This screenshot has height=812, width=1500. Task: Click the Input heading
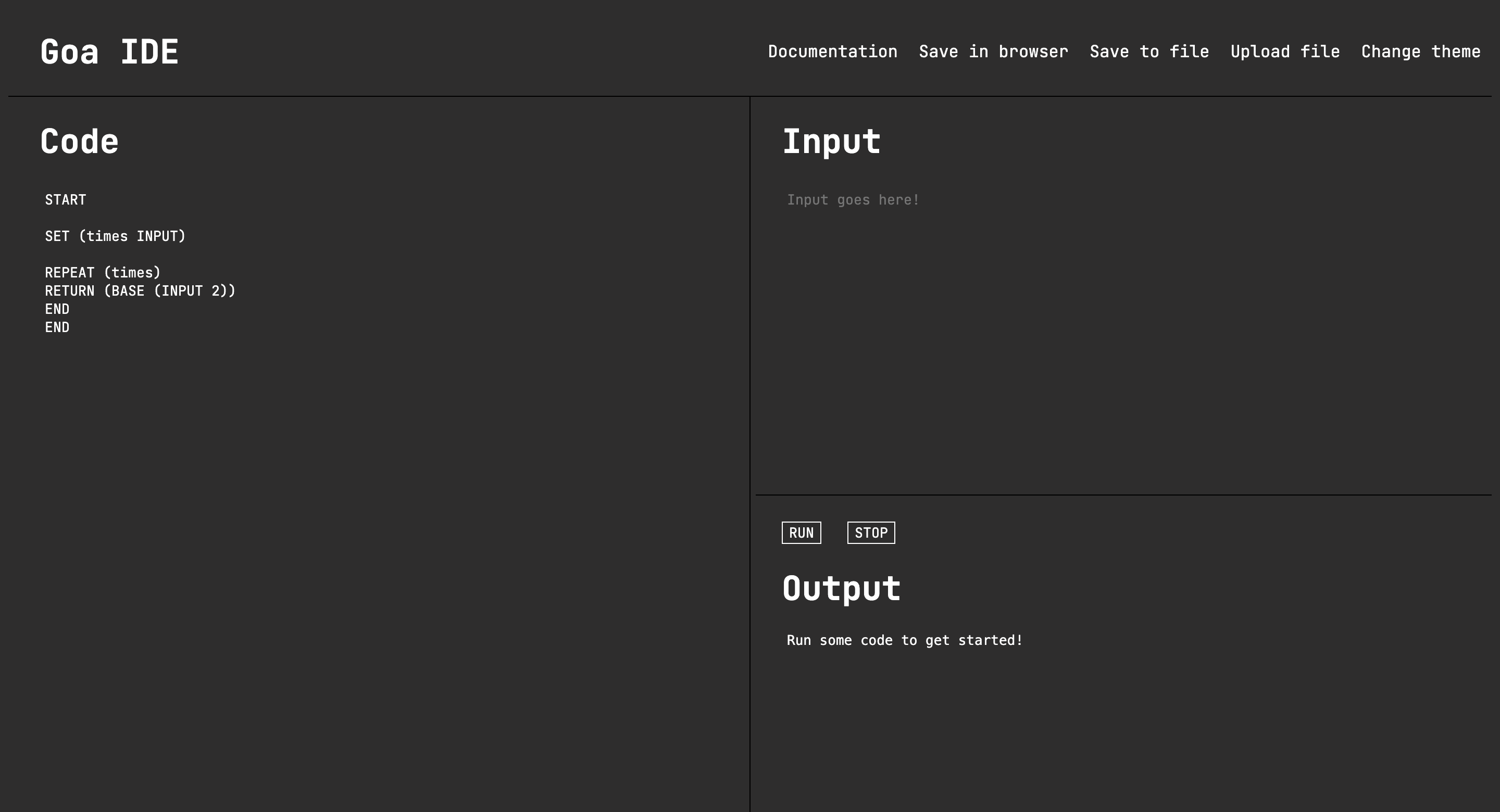pos(831,142)
